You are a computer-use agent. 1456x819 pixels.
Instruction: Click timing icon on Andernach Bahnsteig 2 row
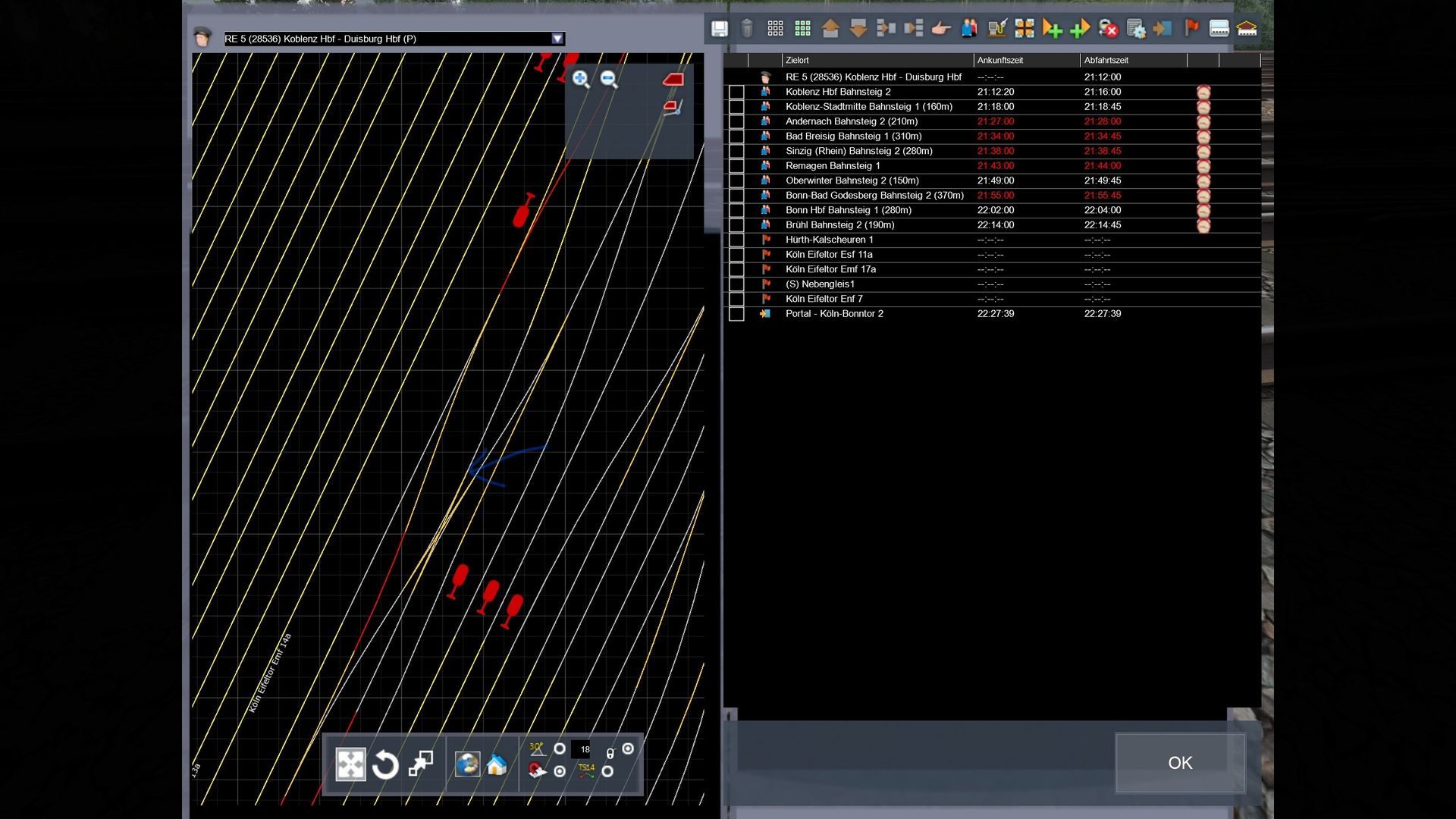click(1203, 121)
